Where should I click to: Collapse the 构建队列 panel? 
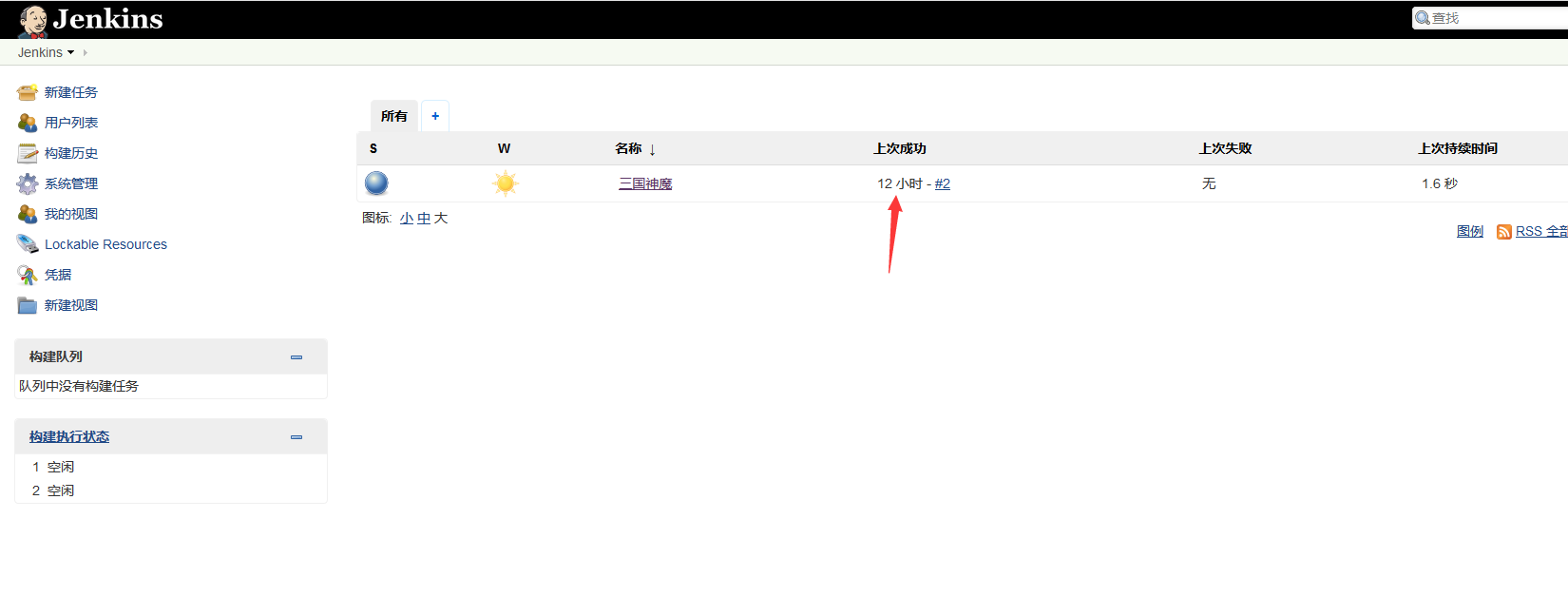point(296,357)
